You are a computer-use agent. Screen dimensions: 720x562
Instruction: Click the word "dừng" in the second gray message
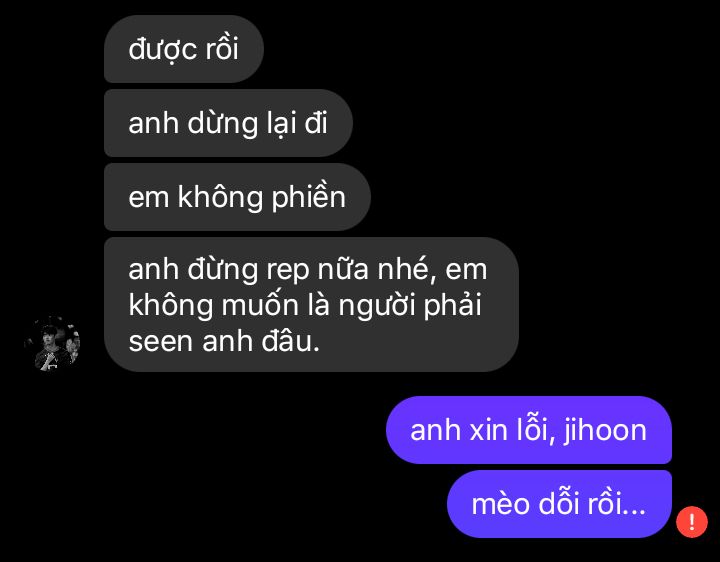click(x=223, y=124)
